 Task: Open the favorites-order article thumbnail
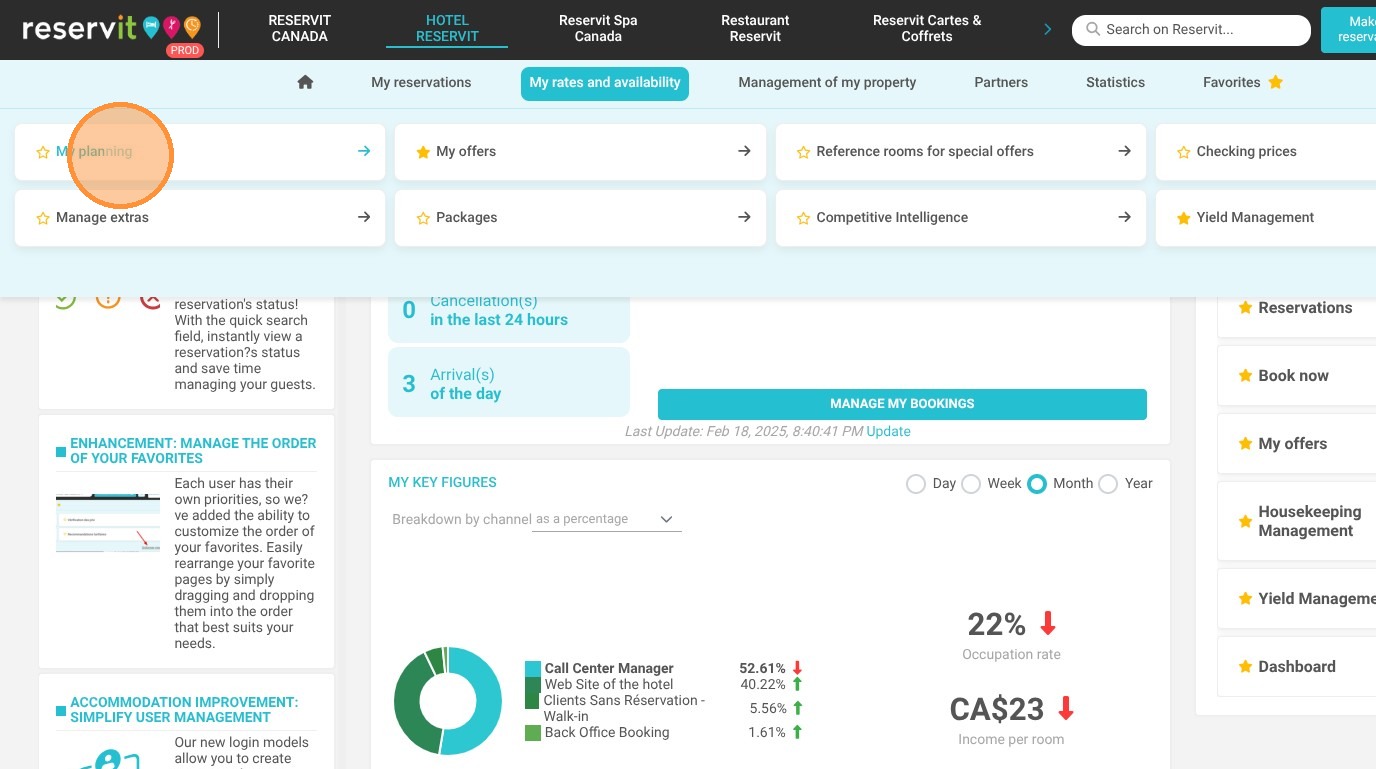tap(108, 522)
